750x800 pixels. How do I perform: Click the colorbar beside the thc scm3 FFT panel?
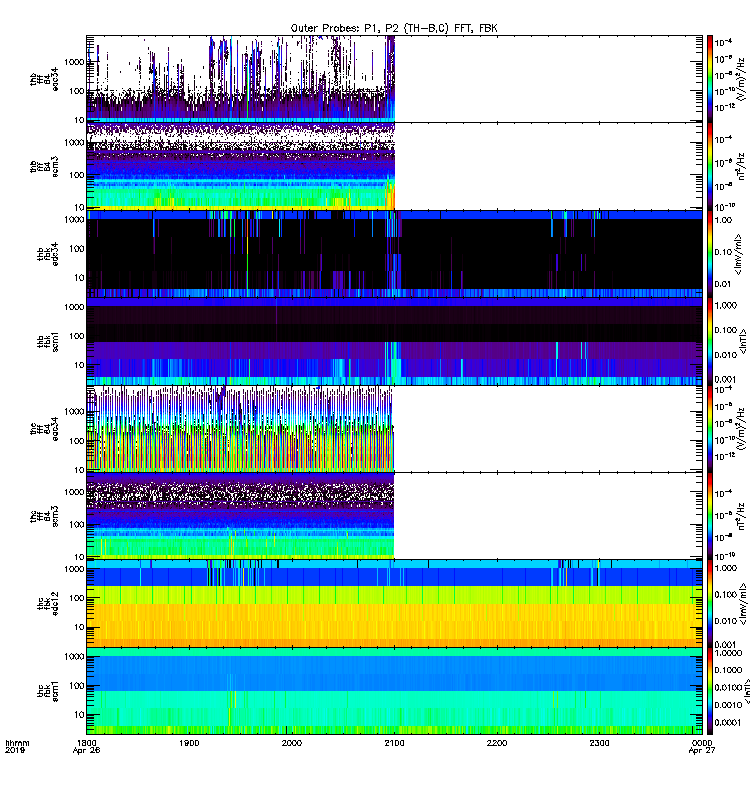click(710, 516)
